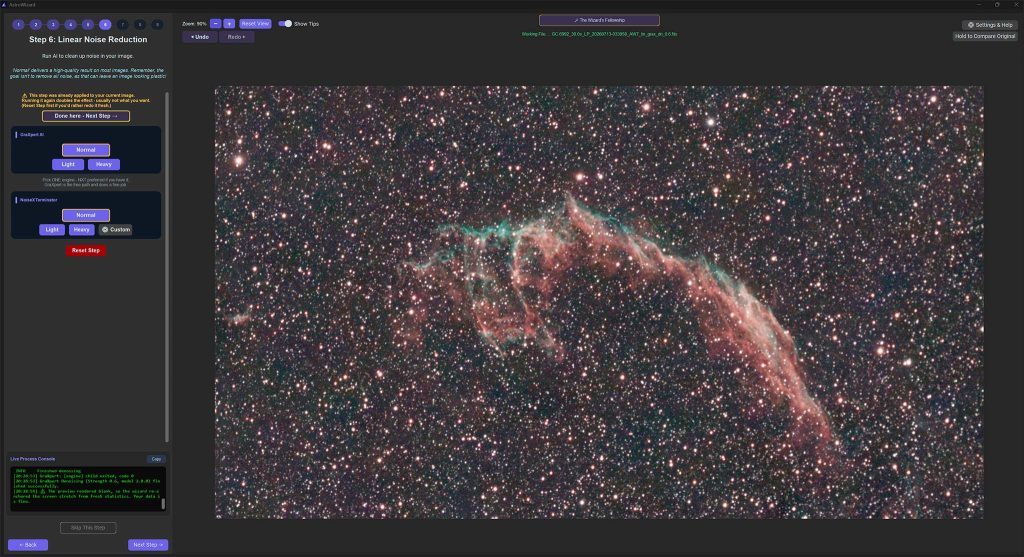Run GraXpert AI Light denoise

(x=68, y=165)
